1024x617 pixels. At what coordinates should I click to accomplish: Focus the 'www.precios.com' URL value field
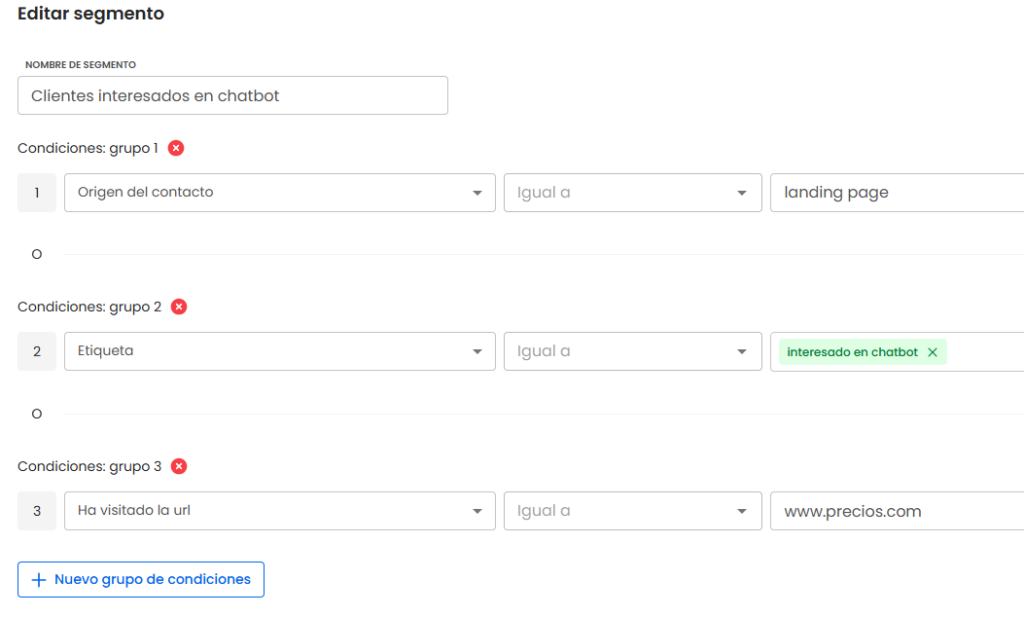896,511
